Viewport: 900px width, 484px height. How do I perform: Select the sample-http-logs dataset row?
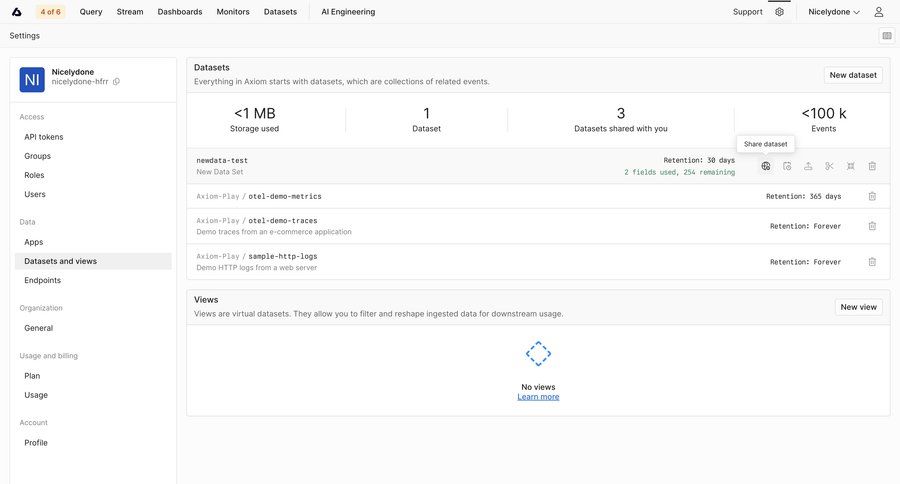coord(538,262)
